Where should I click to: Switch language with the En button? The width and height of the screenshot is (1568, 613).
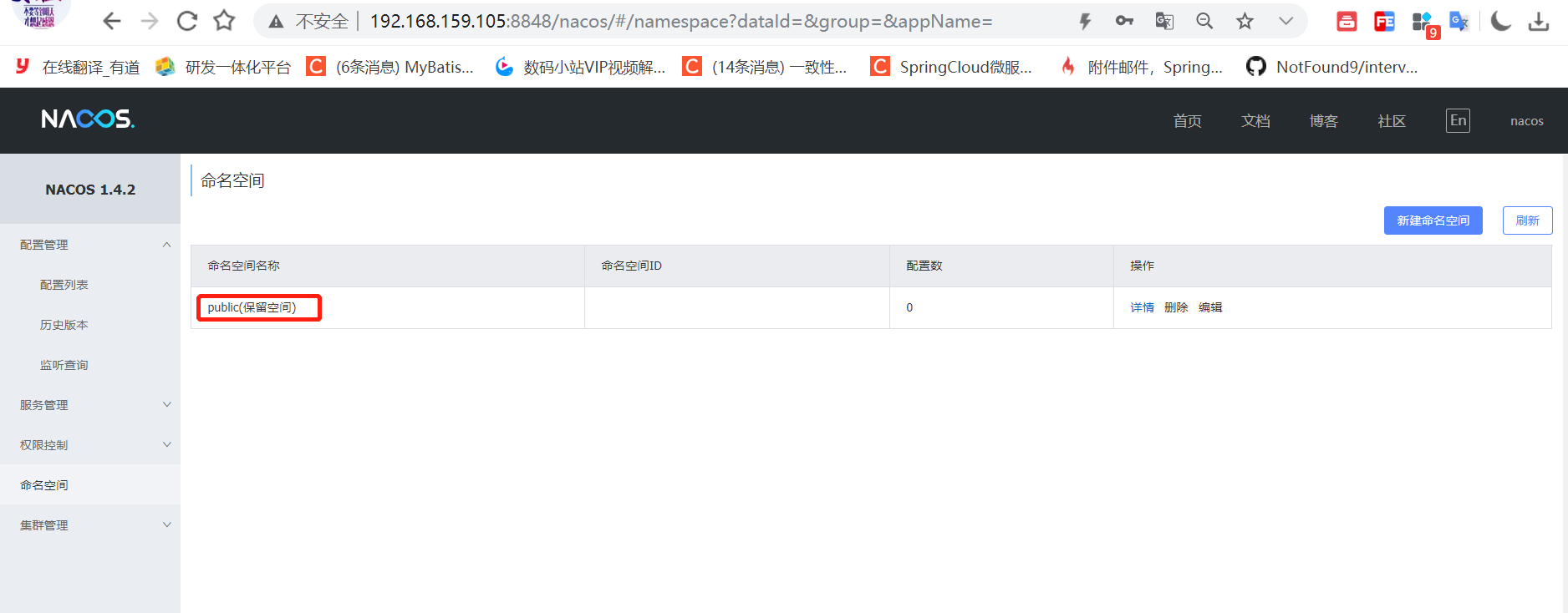click(1458, 120)
